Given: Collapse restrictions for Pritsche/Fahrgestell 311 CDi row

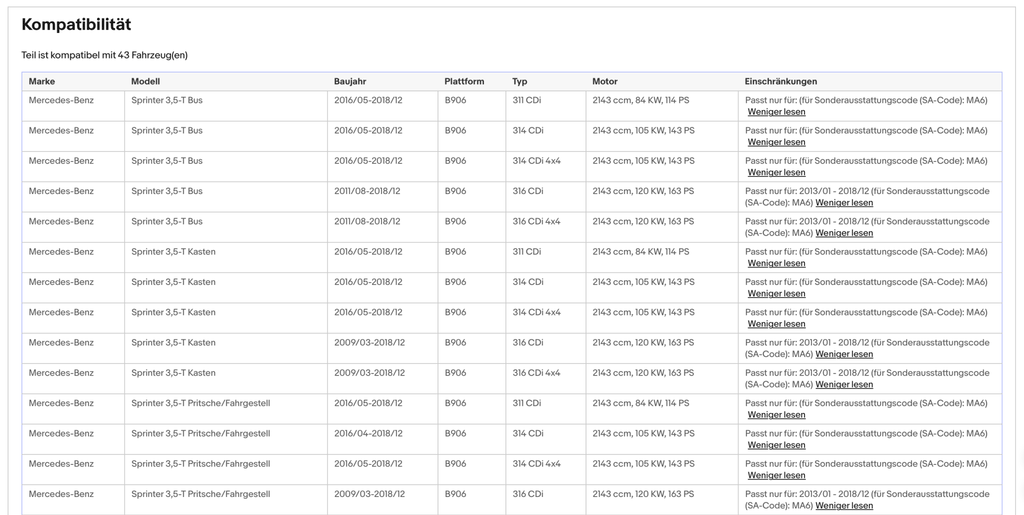Looking at the screenshot, I should coord(776,414).
